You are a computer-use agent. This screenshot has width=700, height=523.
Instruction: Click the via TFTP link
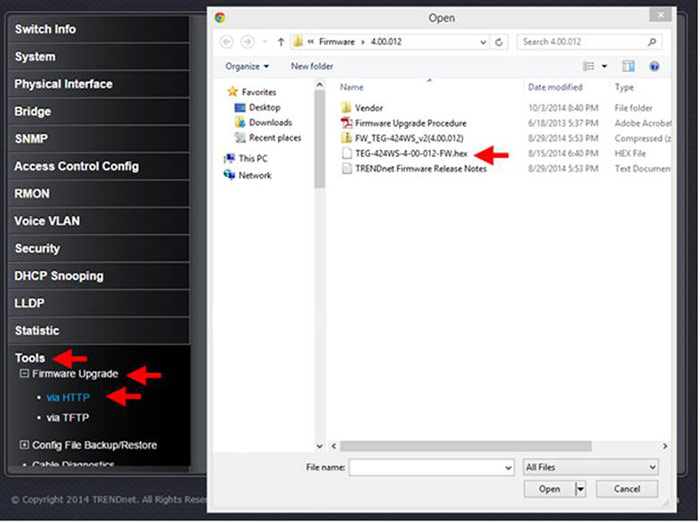tap(68, 418)
